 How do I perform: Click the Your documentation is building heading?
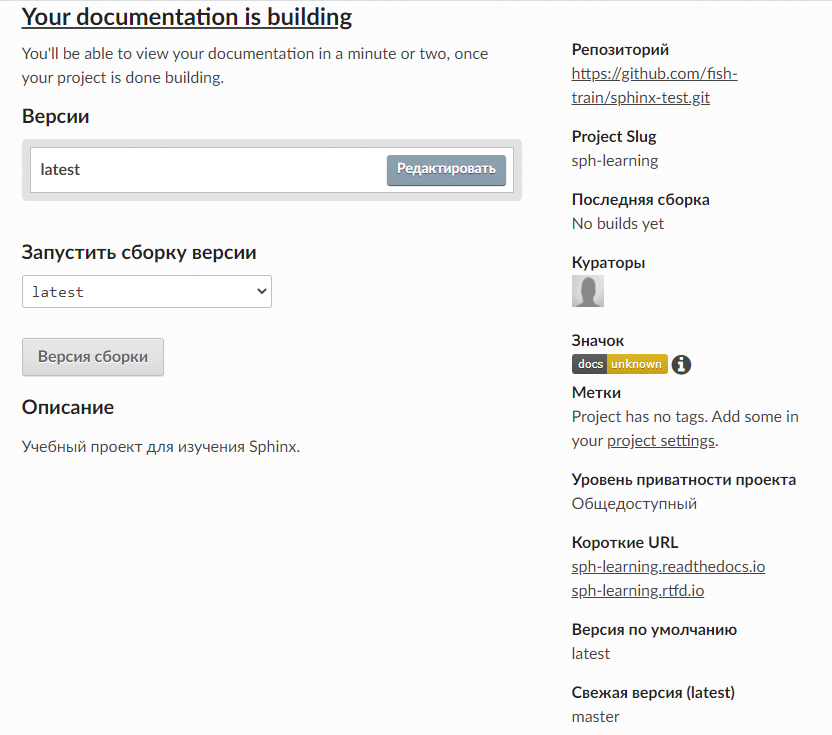[187, 17]
